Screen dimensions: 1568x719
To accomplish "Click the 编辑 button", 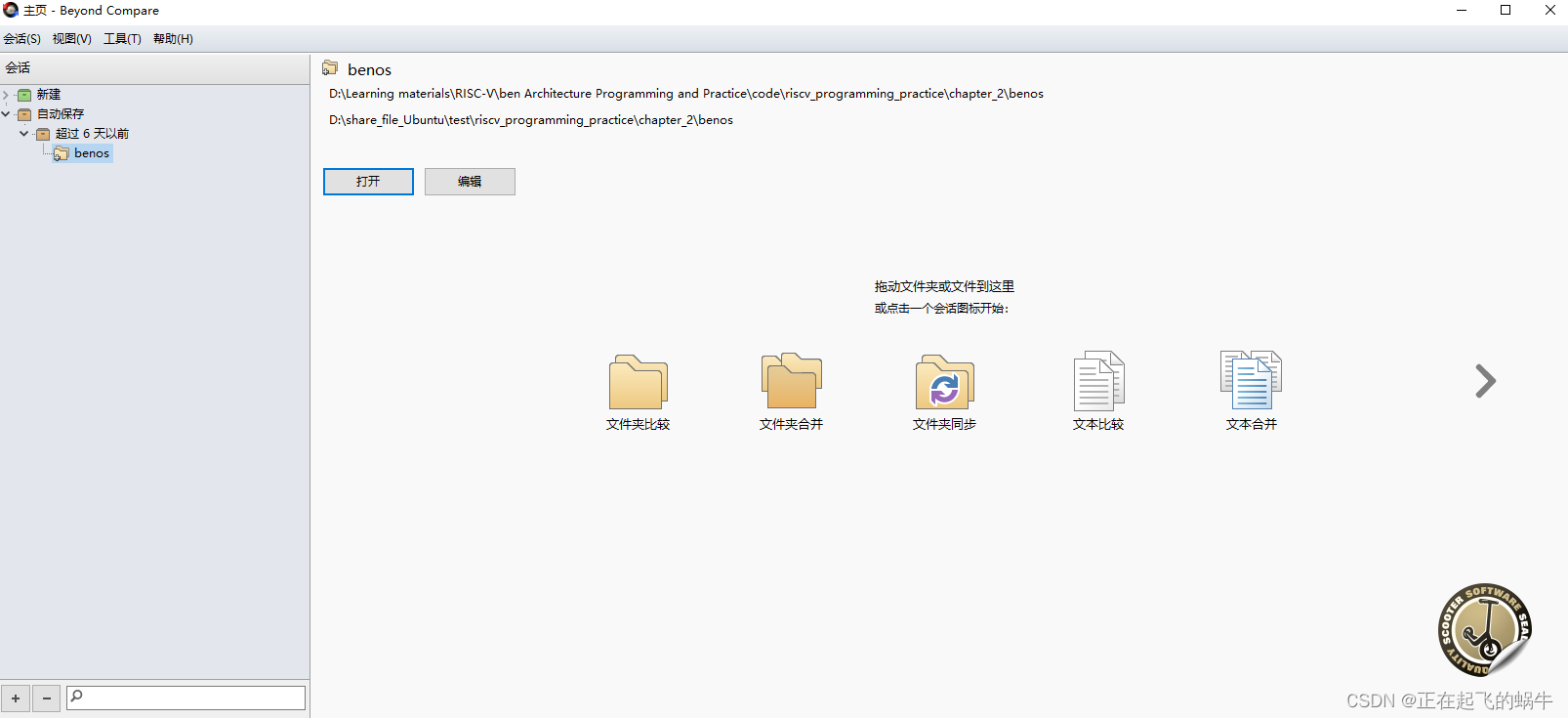I will click(470, 182).
